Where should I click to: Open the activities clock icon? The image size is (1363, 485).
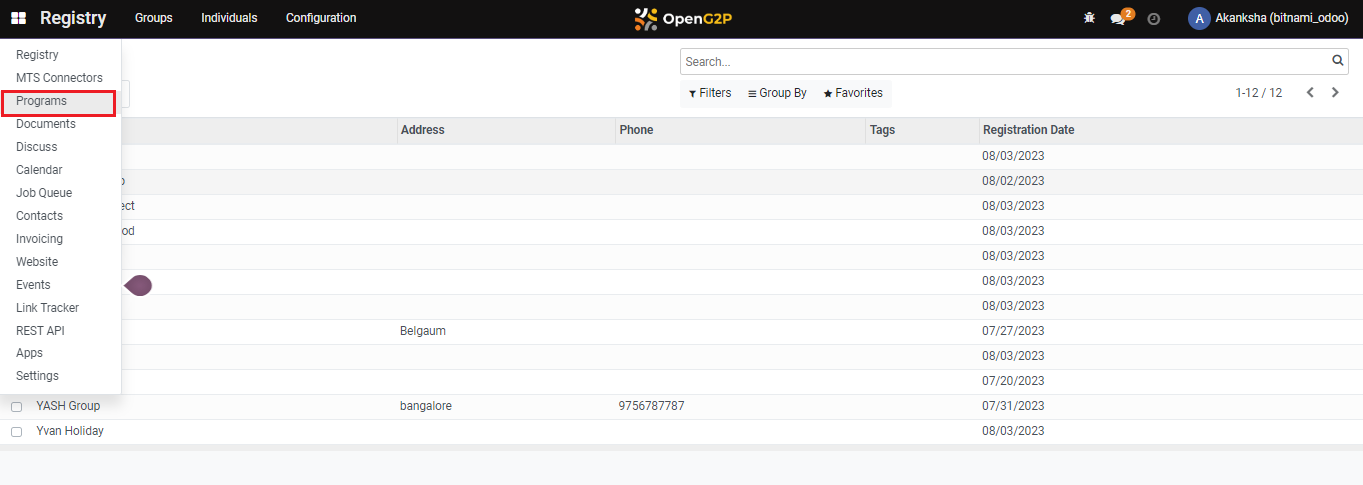(x=1153, y=19)
